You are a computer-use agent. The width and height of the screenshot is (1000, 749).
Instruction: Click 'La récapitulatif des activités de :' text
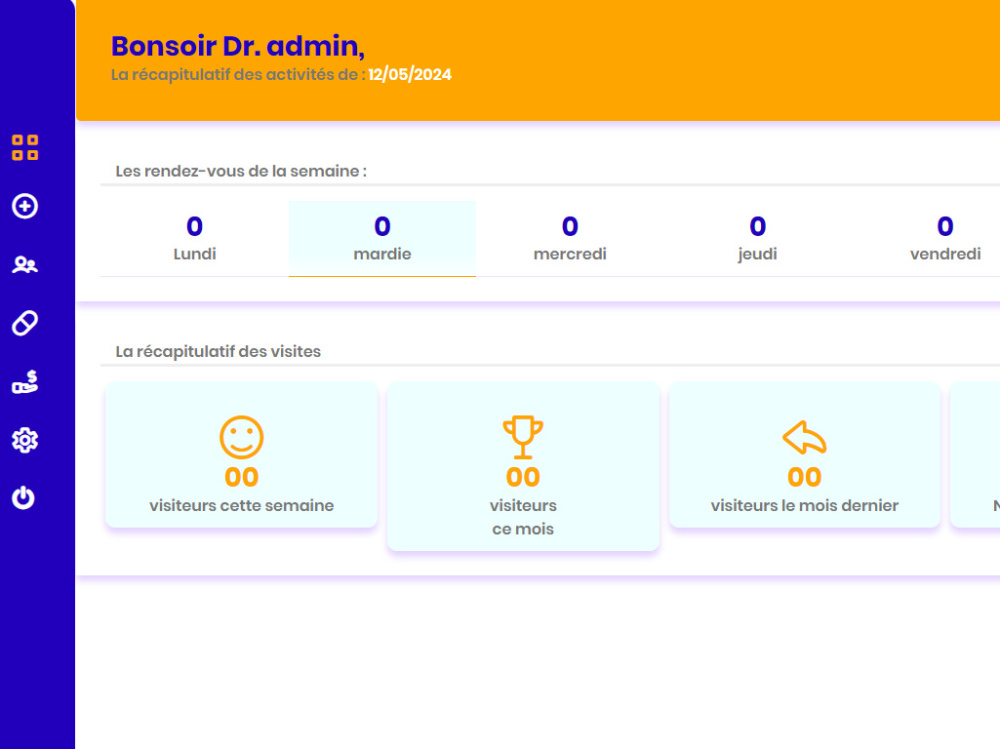(x=239, y=75)
